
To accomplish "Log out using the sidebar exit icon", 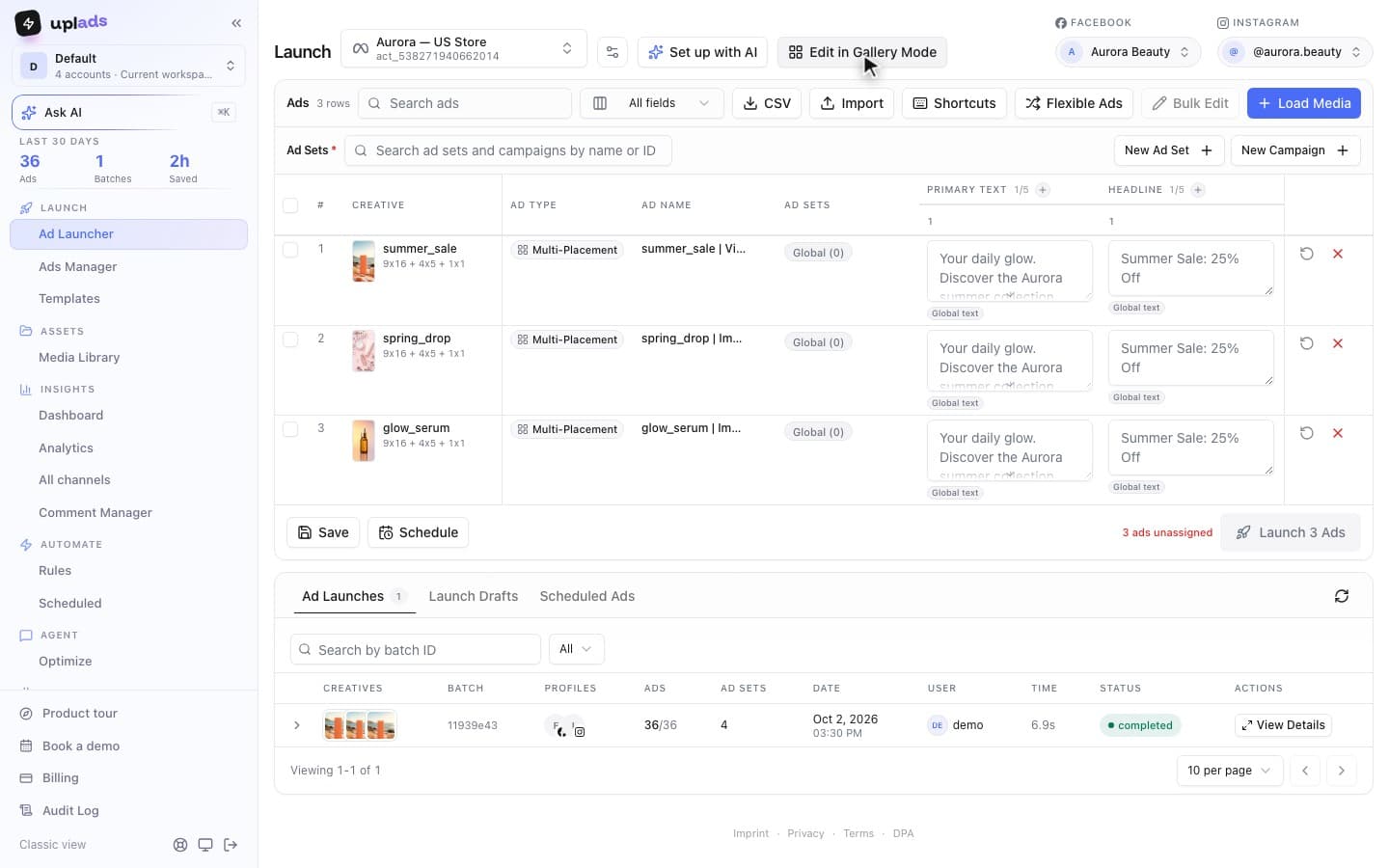I will click(x=231, y=845).
